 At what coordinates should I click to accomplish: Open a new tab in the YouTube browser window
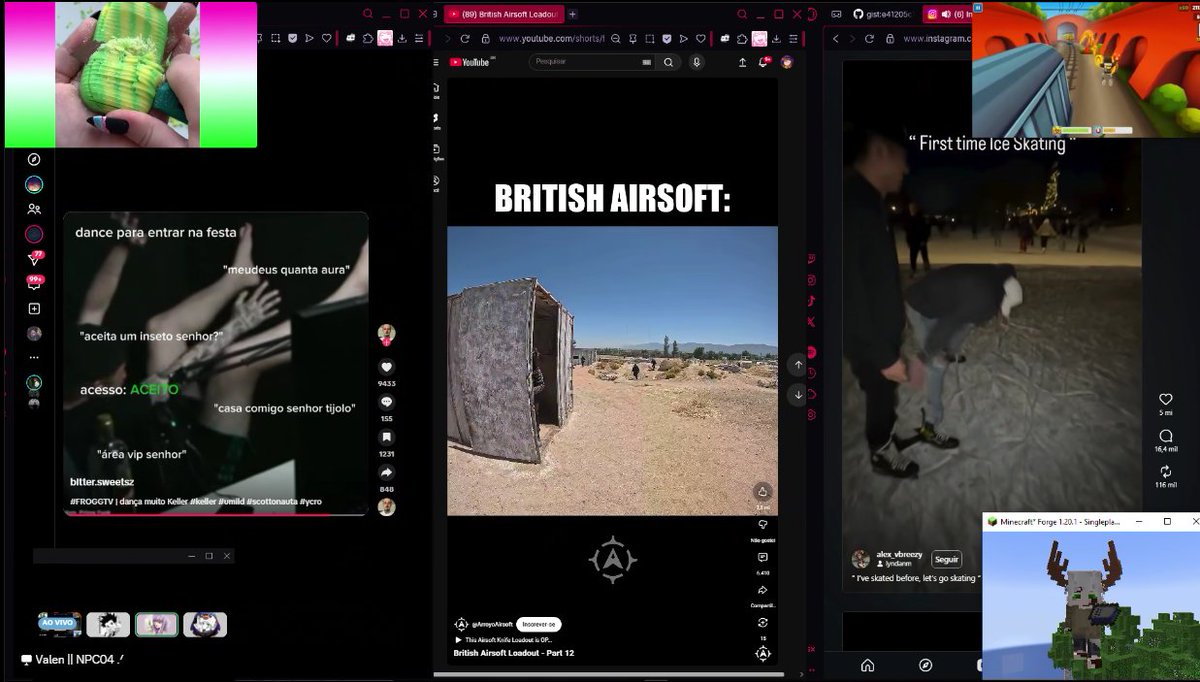point(572,14)
